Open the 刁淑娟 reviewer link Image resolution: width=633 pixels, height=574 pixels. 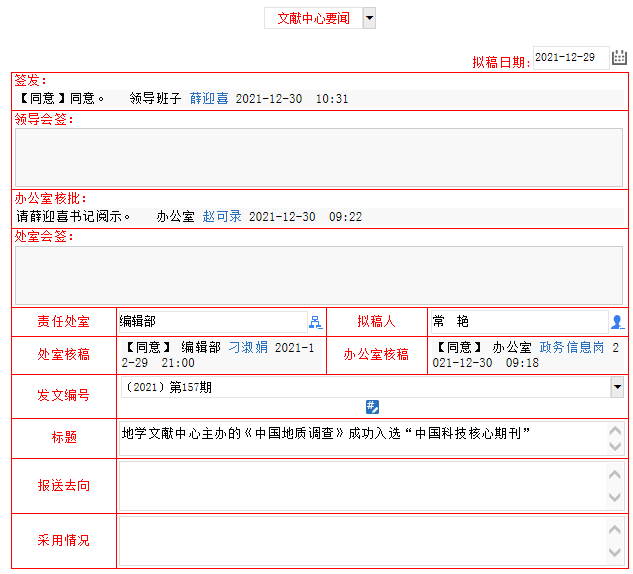click(248, 347)
